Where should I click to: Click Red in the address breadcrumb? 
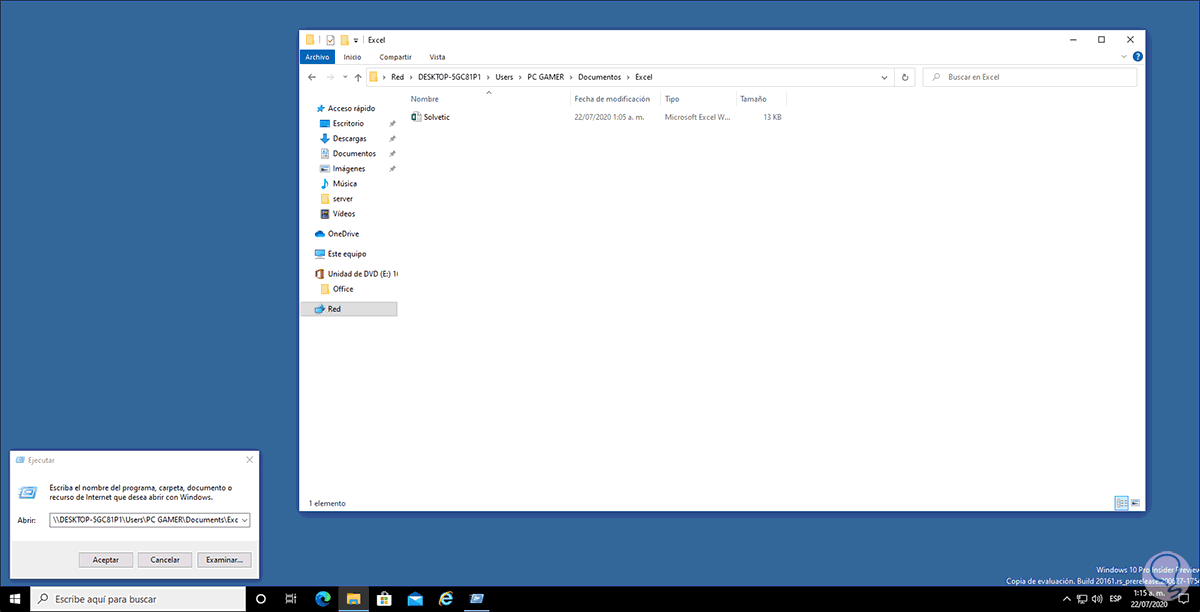[x=397, y=77]
